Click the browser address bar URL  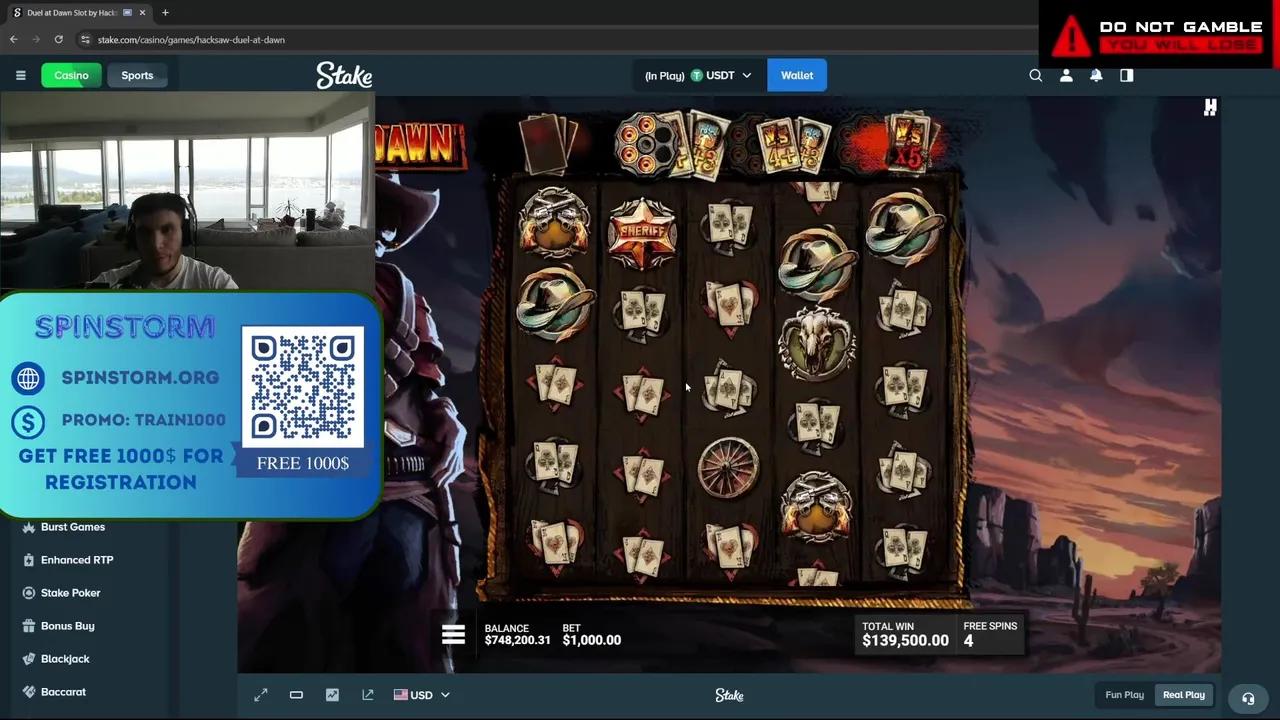point(191,39)
